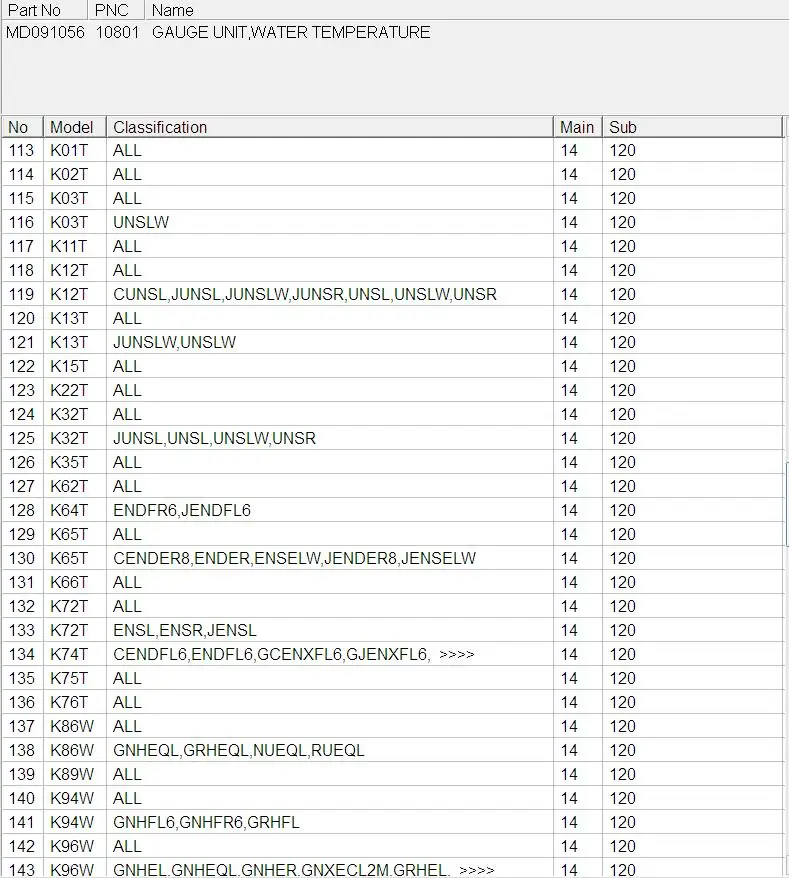Select GNHEQL,GRHEQL,NUEQL,RUEQL classification
789x878 pixels.
(x=239, y=750)
